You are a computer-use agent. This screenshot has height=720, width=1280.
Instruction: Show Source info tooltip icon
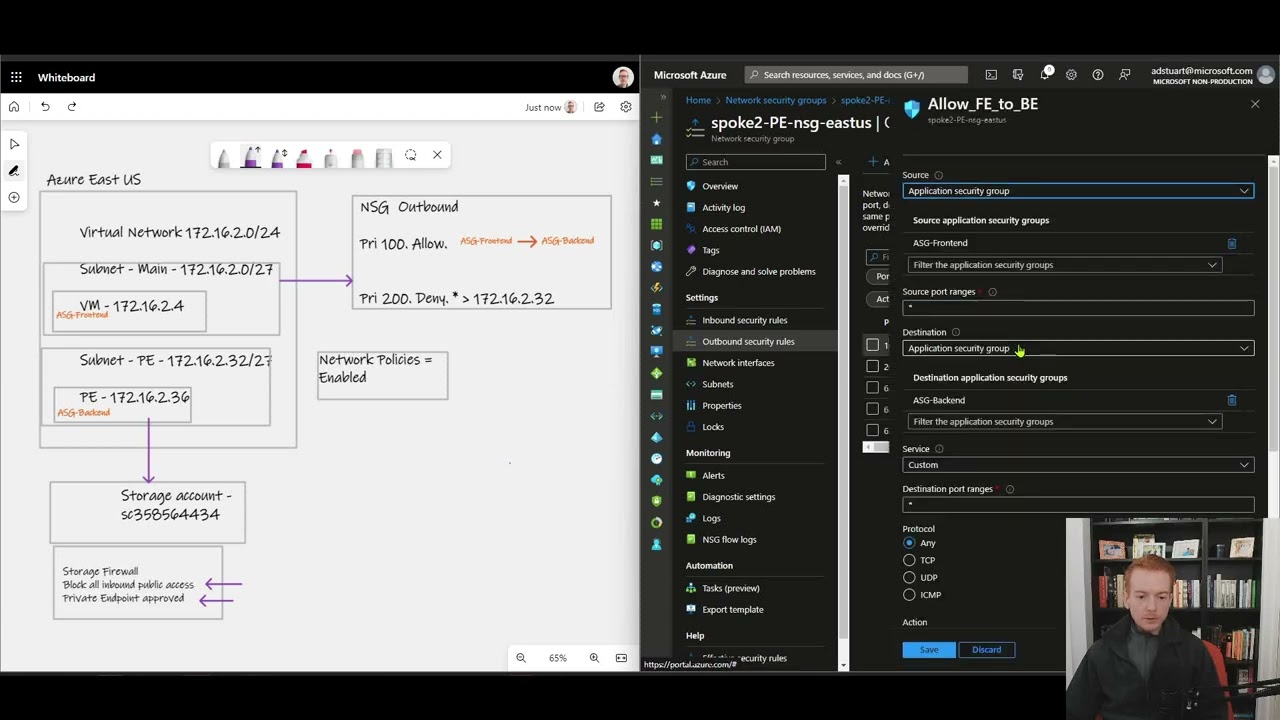tap(938, 175)
